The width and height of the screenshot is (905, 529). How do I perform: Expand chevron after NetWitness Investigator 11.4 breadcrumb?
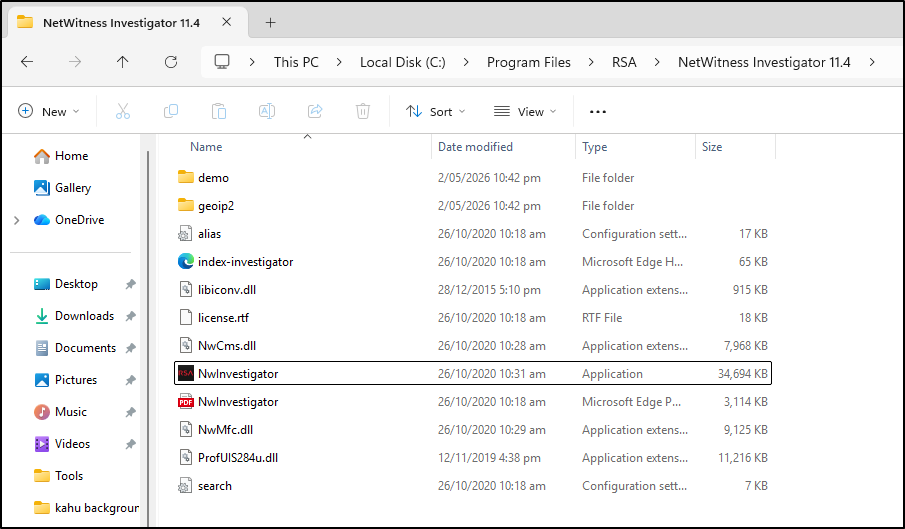(872, 62)
